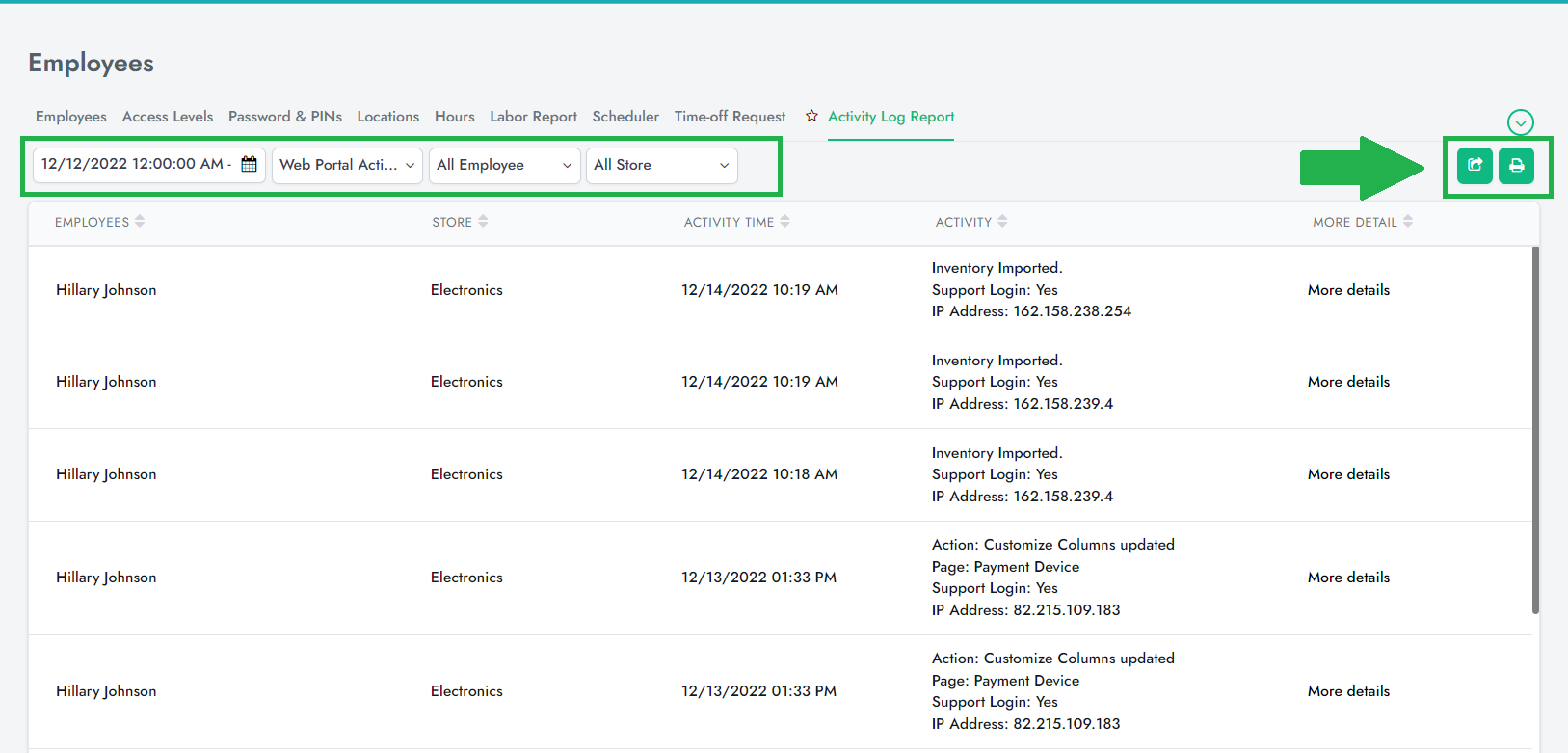Open More details for first Inventory Imported row
The width and height of the screenshot is (1568, 753).
coord(1348,290)
